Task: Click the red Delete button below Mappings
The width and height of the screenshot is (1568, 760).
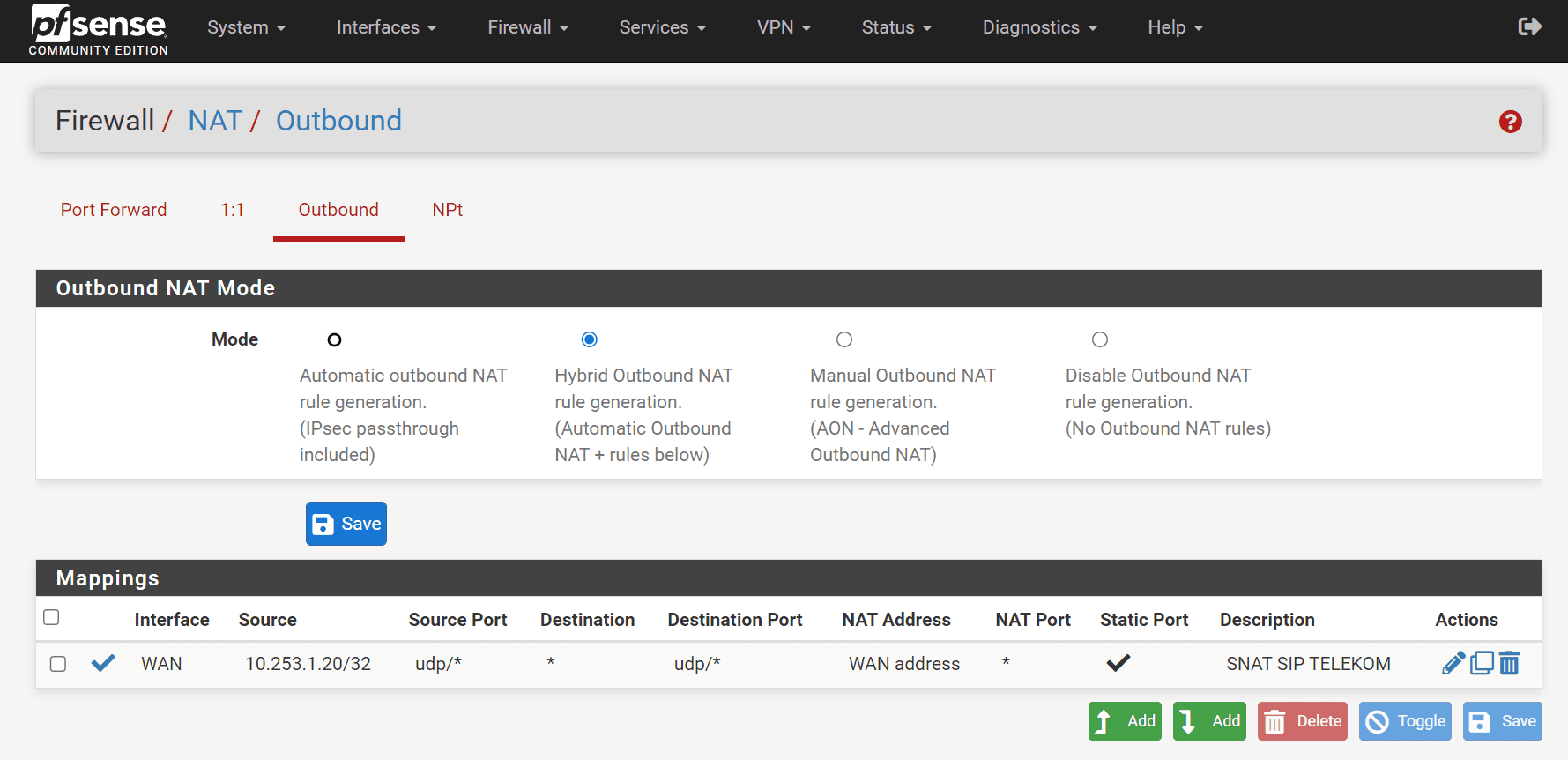Action: click(x=1303, y=721)
